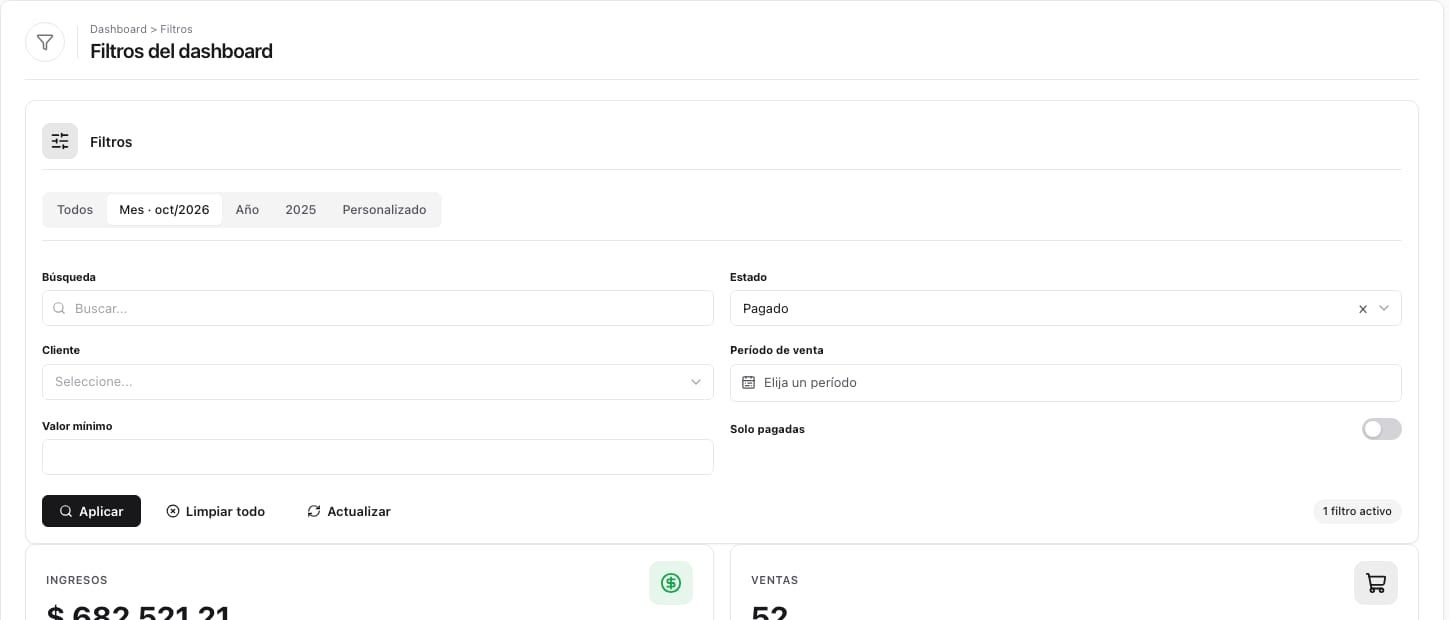Follow the Dashboard breadcrumb link
Viewport: 1450px width, 620px height.
(118, 29)
